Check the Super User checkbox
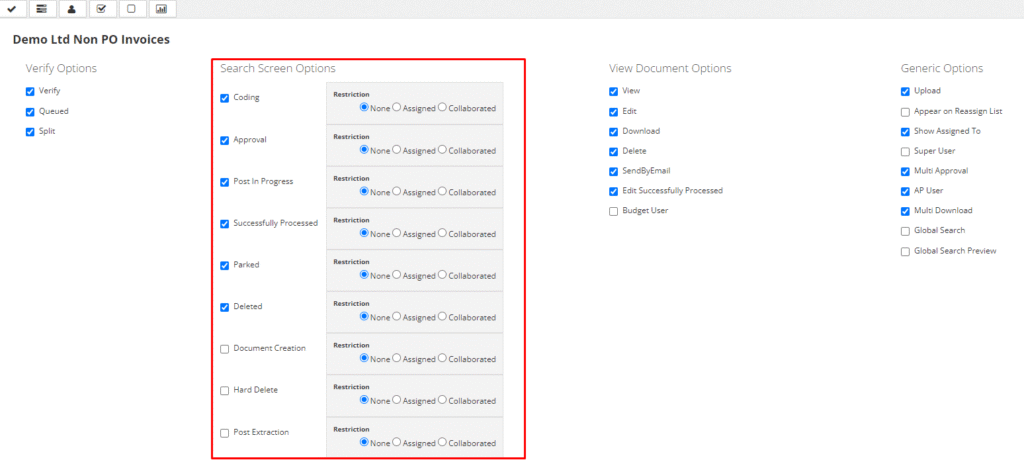 pyautogui.click(x=905, y=151)
